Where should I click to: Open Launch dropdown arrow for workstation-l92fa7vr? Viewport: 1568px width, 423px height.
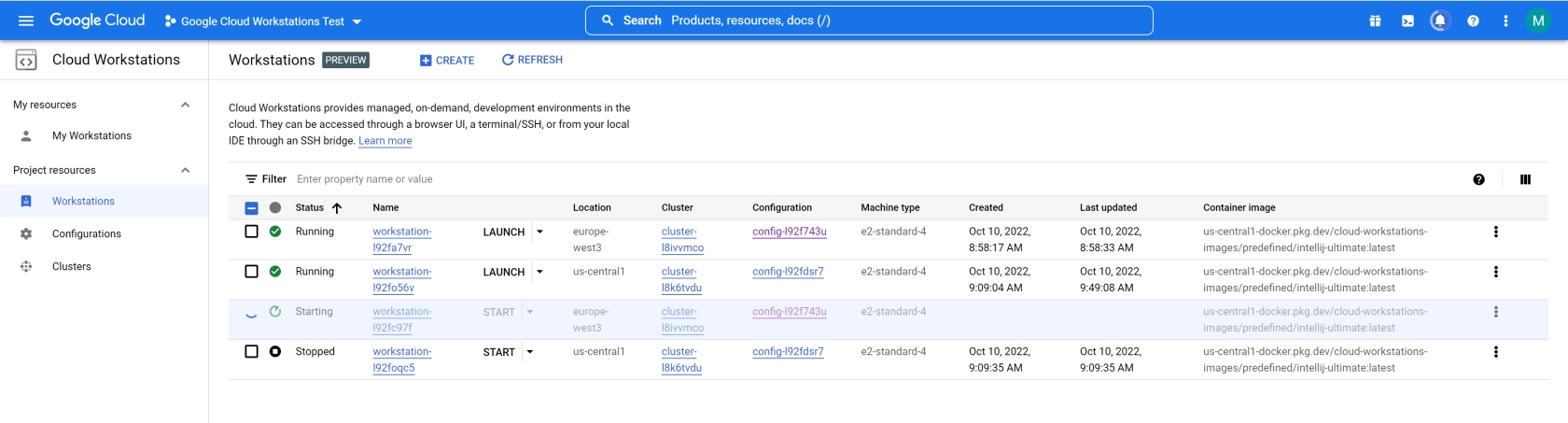pos(539,232)
